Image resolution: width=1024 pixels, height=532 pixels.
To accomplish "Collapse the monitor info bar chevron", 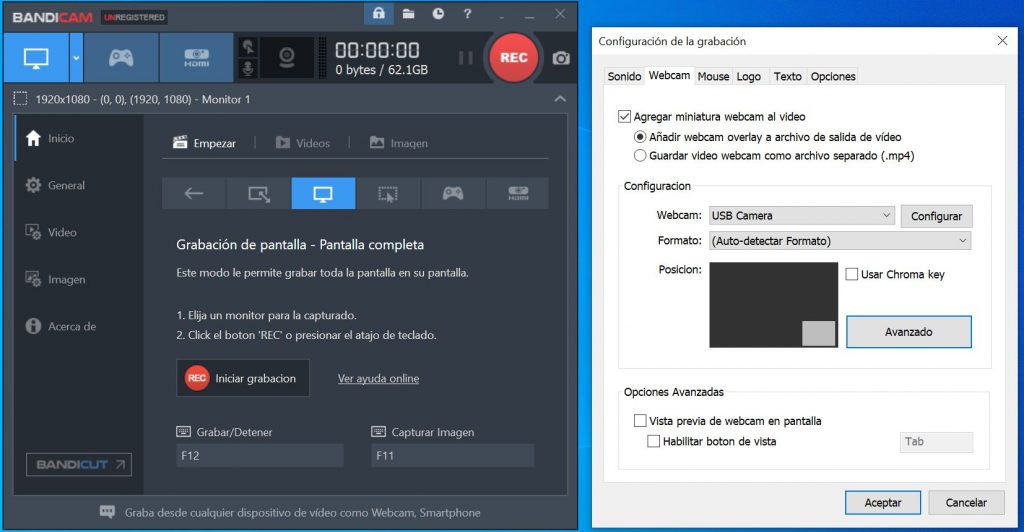I will [x=560, y=99].
